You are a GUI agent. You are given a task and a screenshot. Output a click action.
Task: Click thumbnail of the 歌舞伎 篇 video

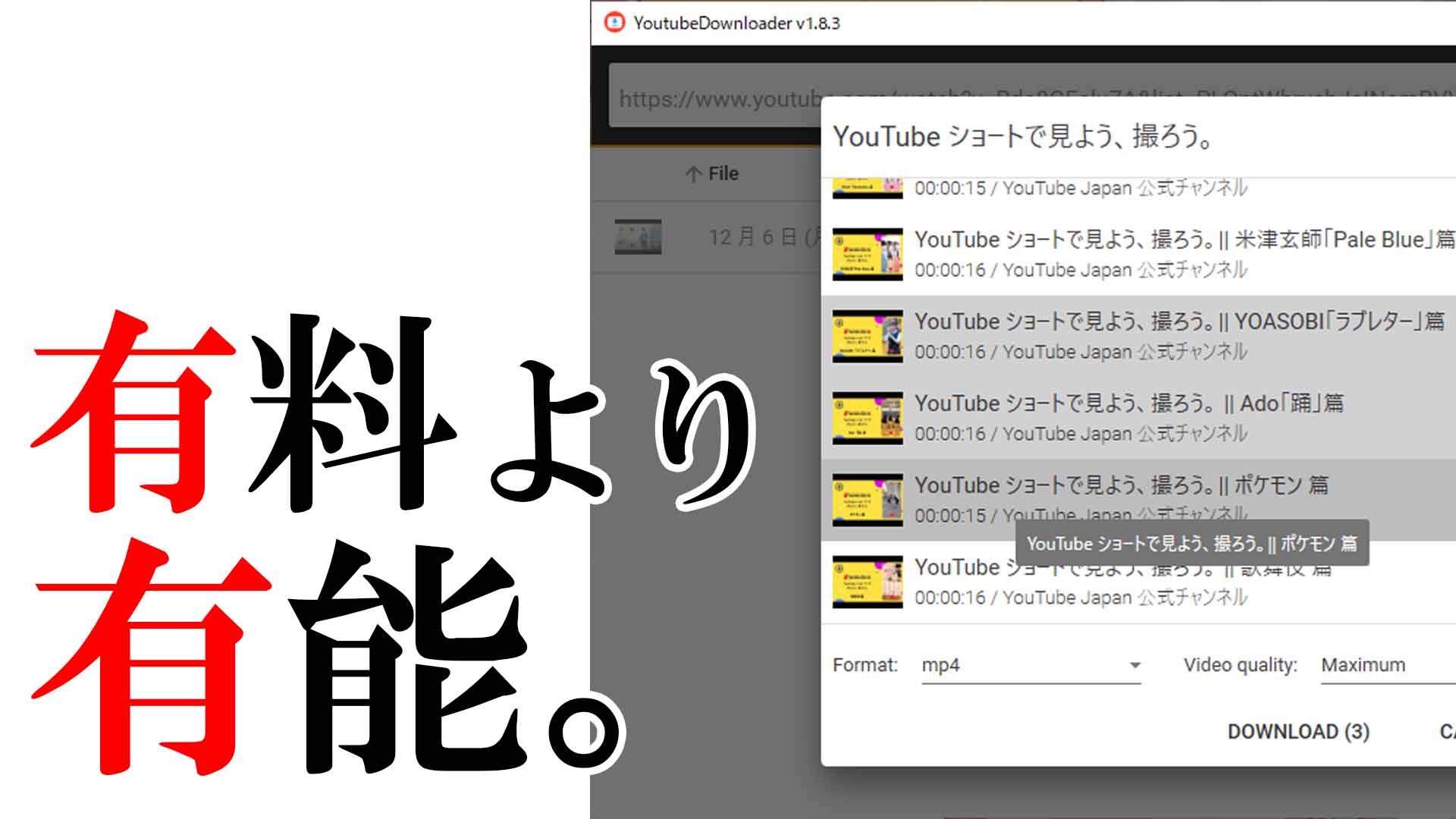[x=868, y=582]
